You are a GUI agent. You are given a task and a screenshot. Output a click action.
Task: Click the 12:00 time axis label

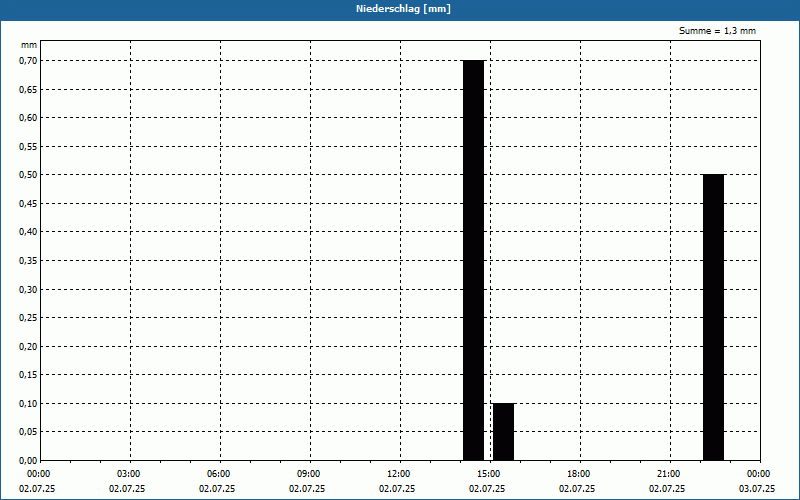coord(399,474)
